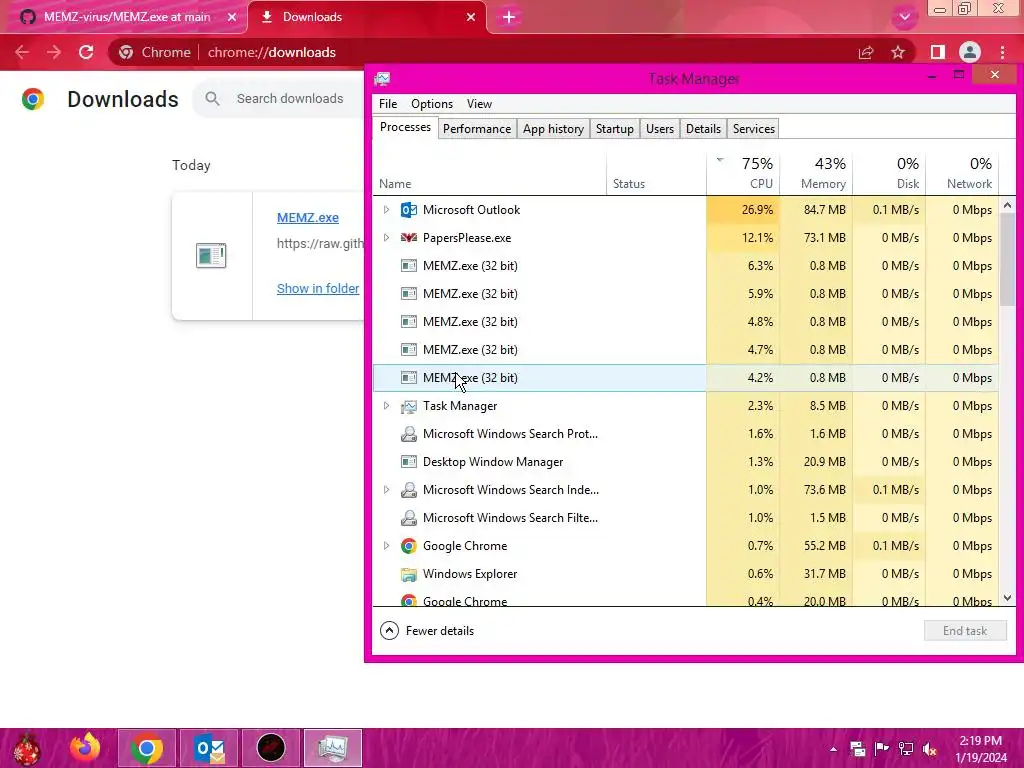Click the Chrome logo on Downloads page
The height and width of the screenshot is (768, 1024).
coord(33,99)
